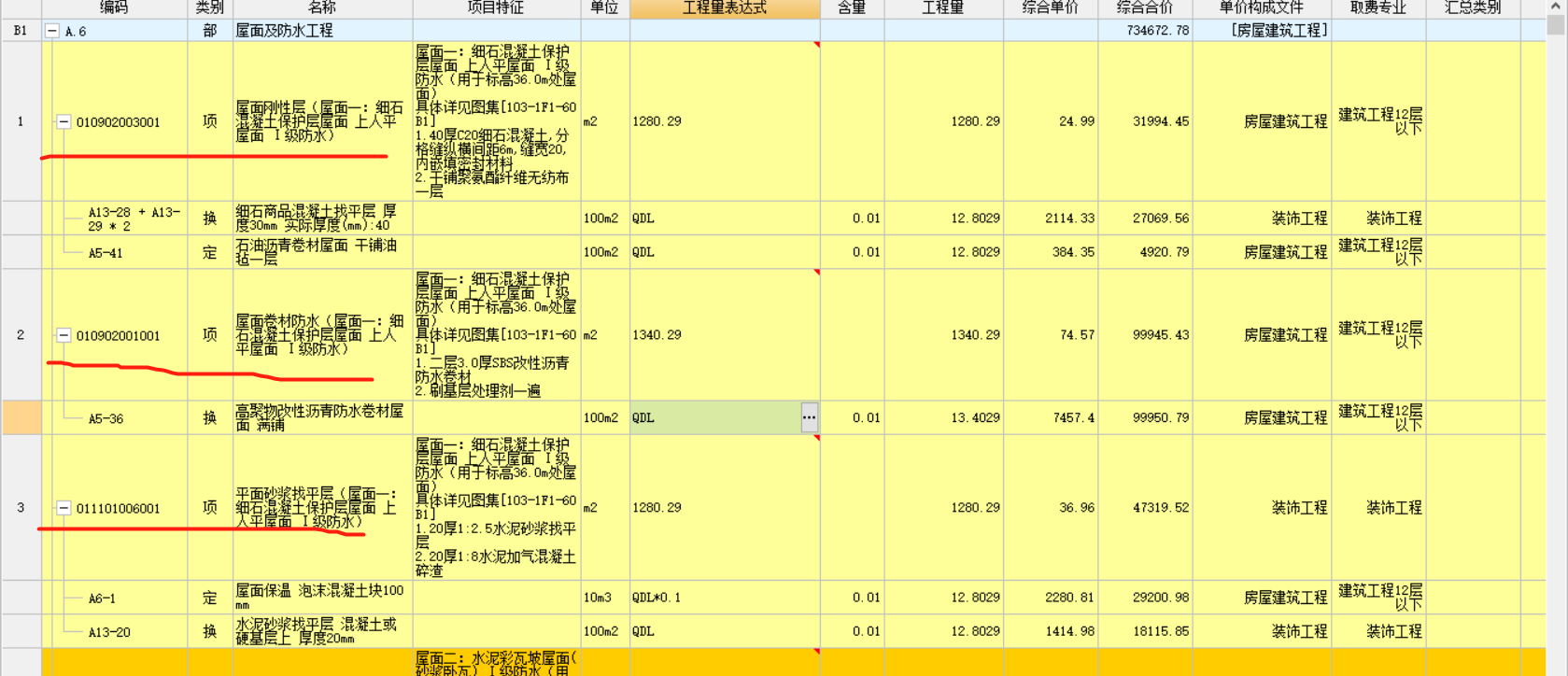Screen dimensions: 1568x676
Task: Click unit price 7457.4 cell
Action: 1050,418
